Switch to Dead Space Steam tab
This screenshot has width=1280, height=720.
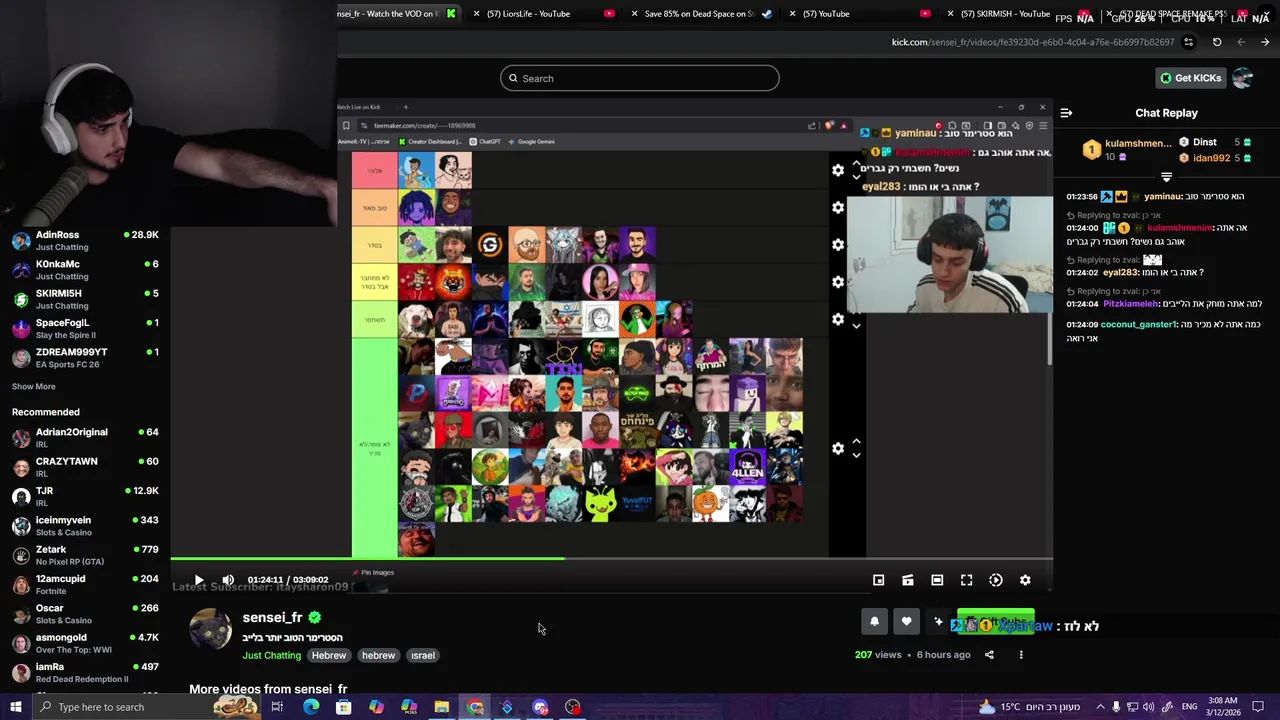[x=700, y=14]
